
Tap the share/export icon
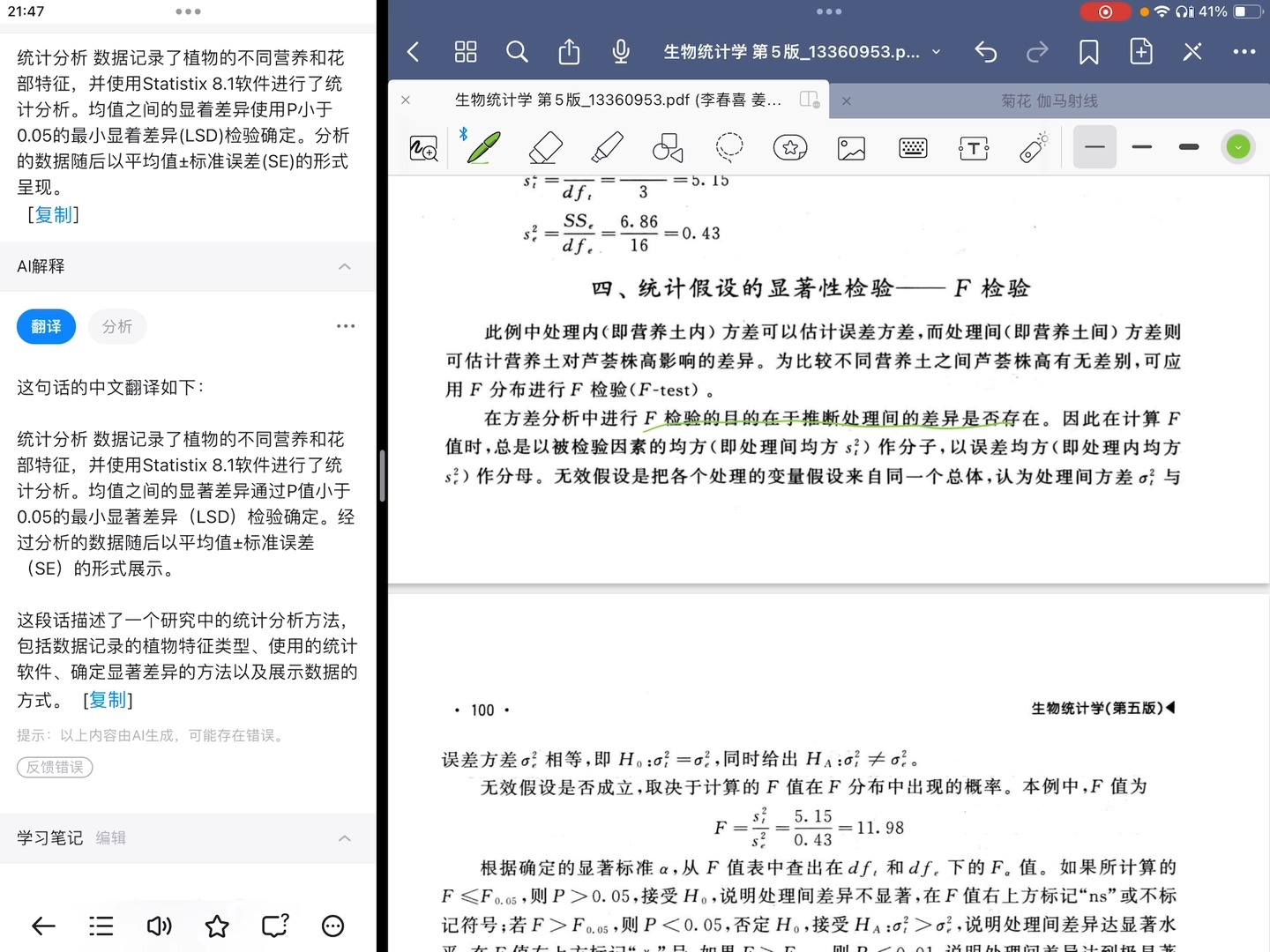pyautogui.click(x=569, y=52)
